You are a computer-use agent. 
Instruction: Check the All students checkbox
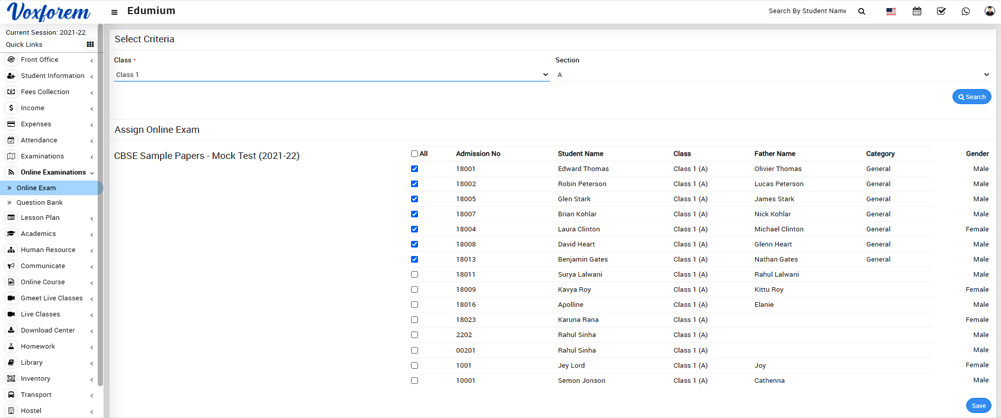[x=414, y=154]
